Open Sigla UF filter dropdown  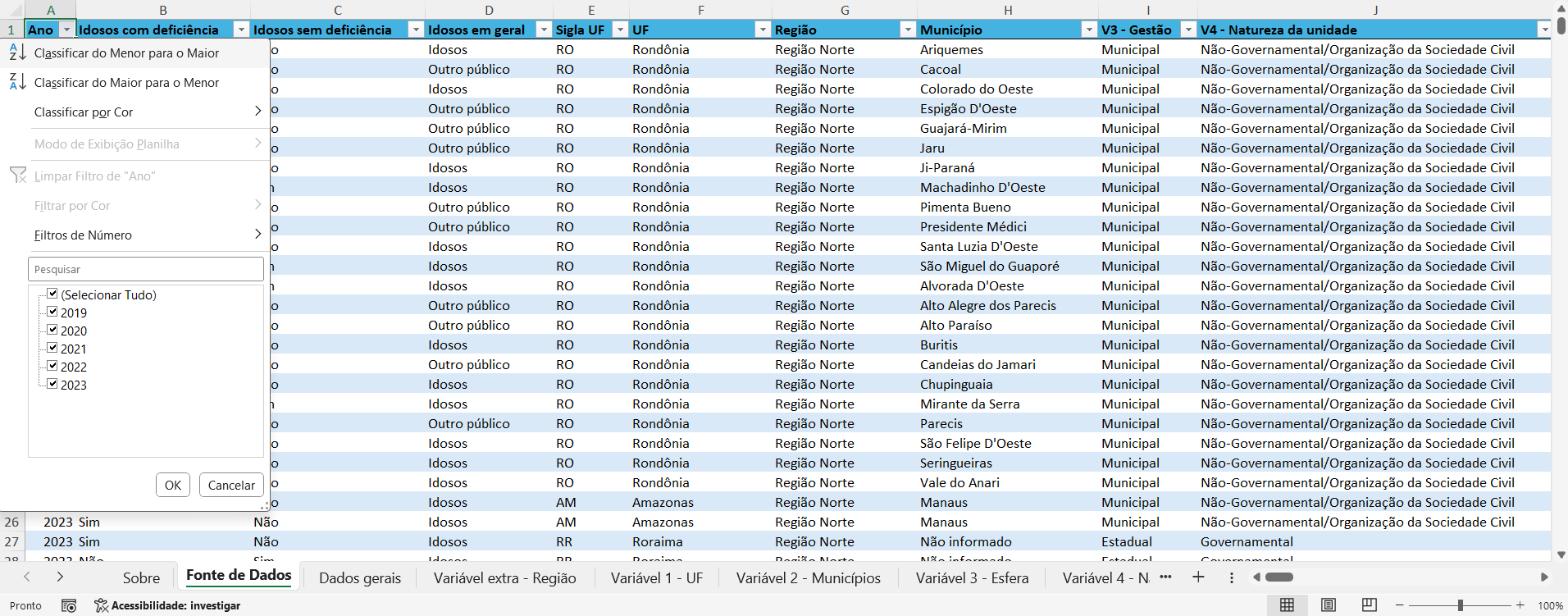point(620,30)
